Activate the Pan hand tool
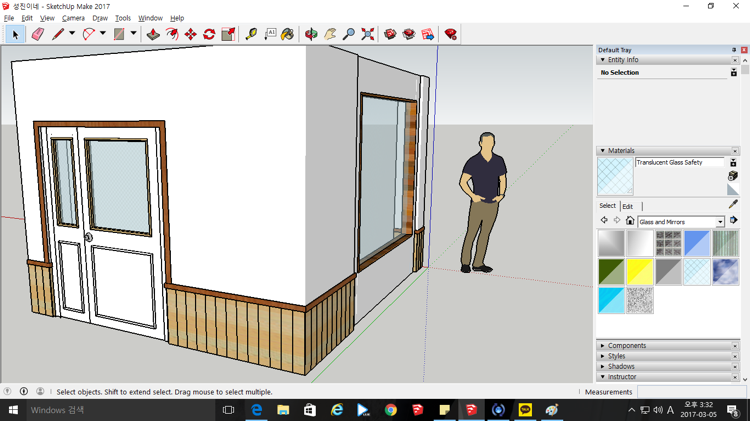The width and height of the screenshot is (750, 421). (x=330, y=34)
